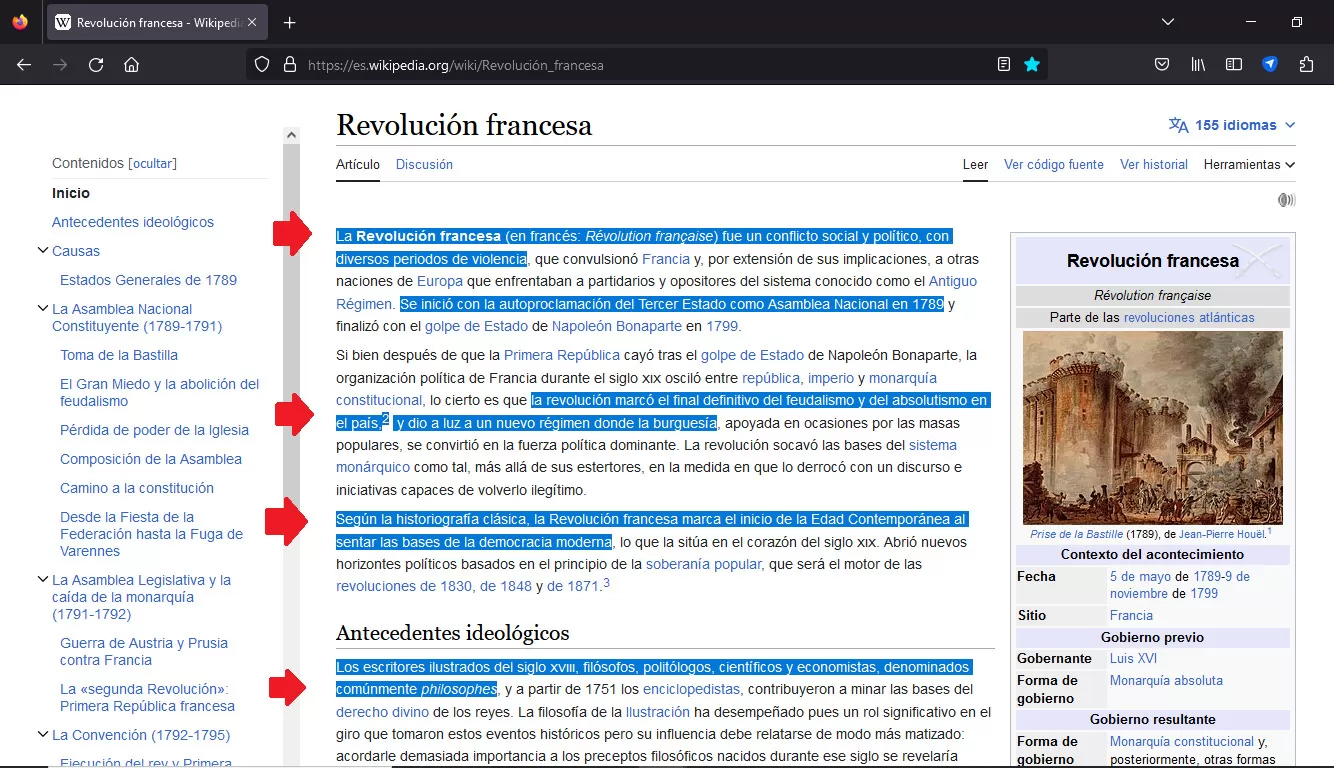Collapse the Causas section chevron
This screenshot has width=1334, height=768.
[42, 251]
